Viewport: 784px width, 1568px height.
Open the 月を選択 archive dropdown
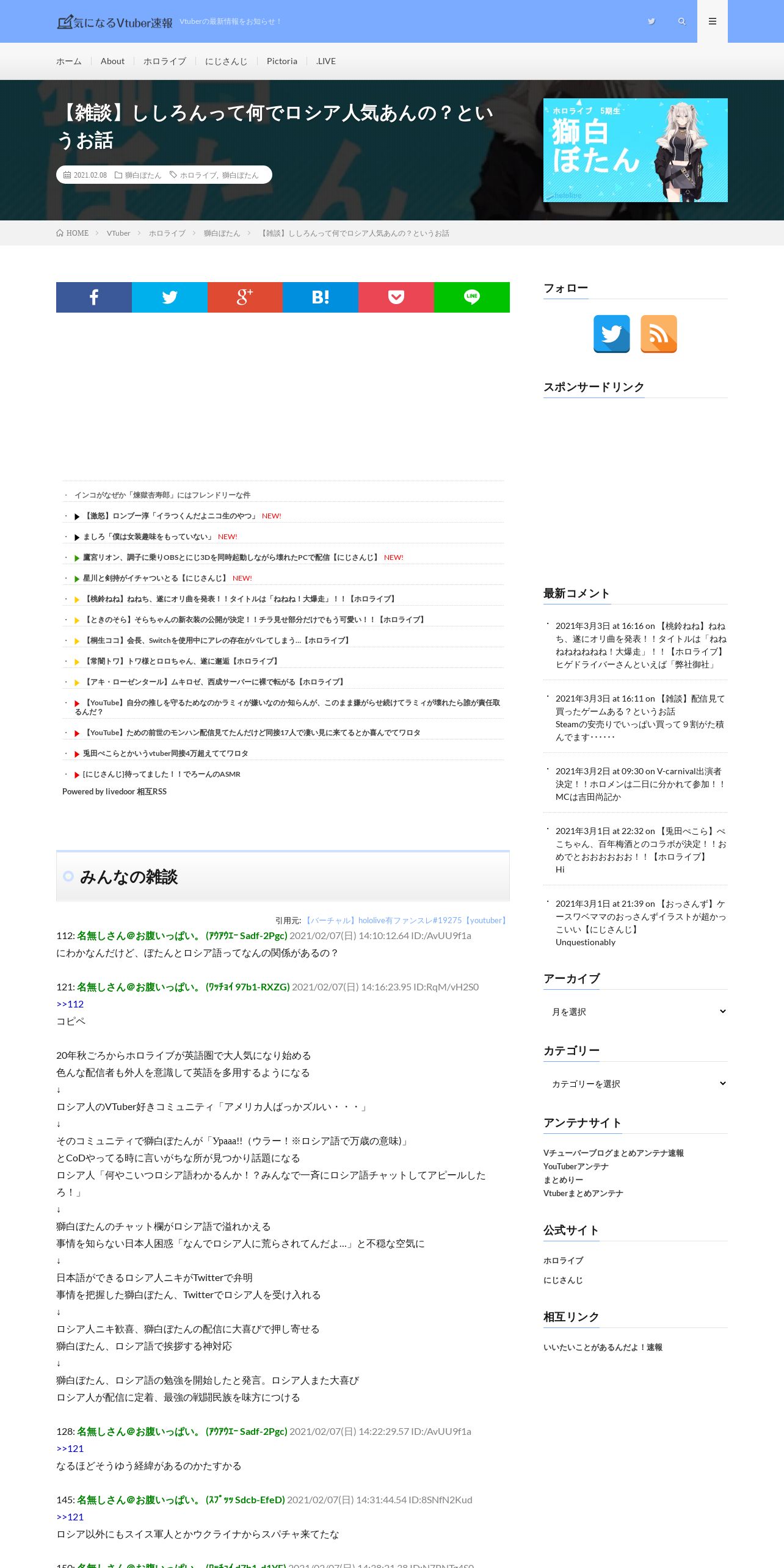(x=636, y=1012)
